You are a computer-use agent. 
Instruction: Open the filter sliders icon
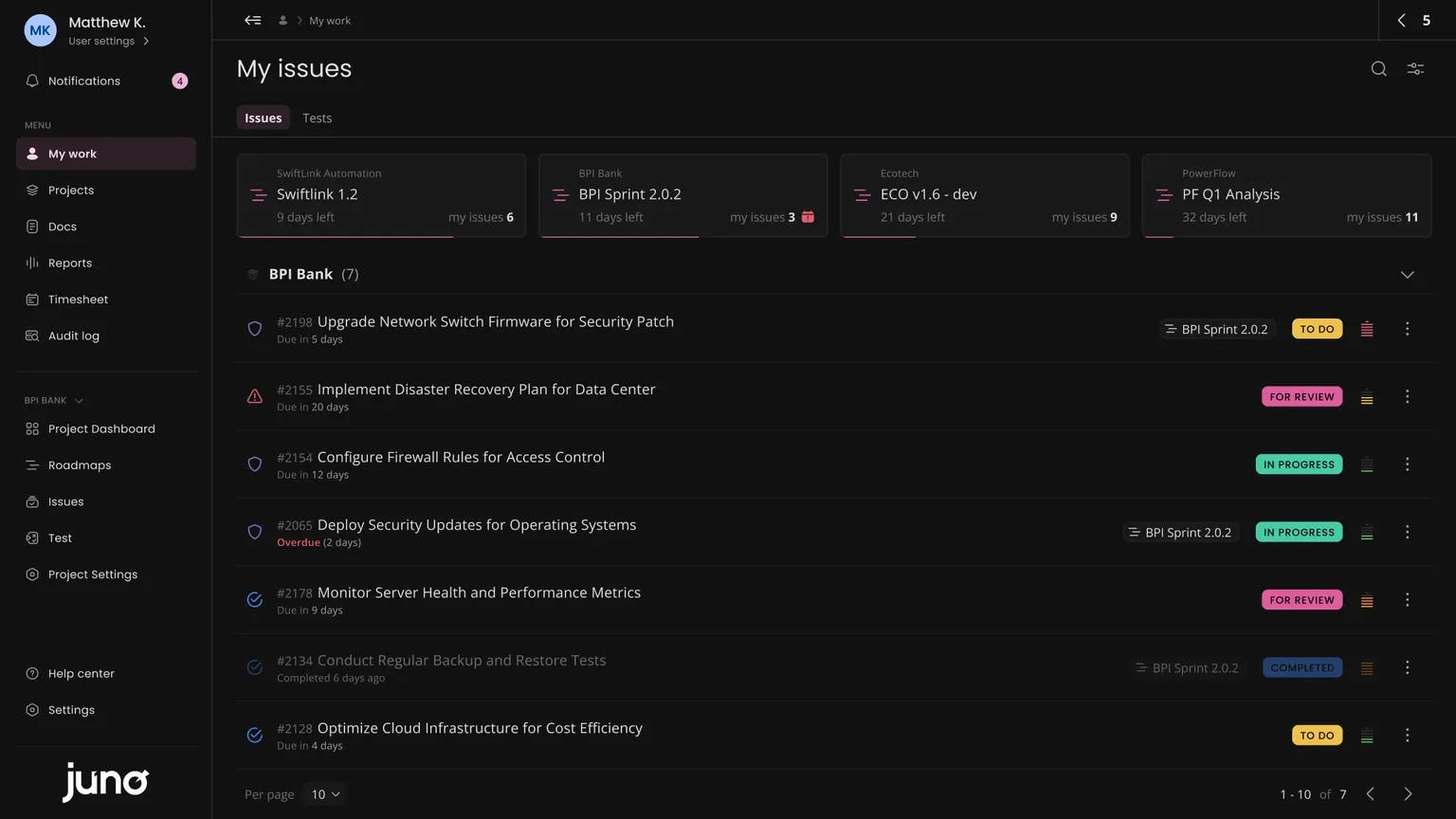[1415, 68]
